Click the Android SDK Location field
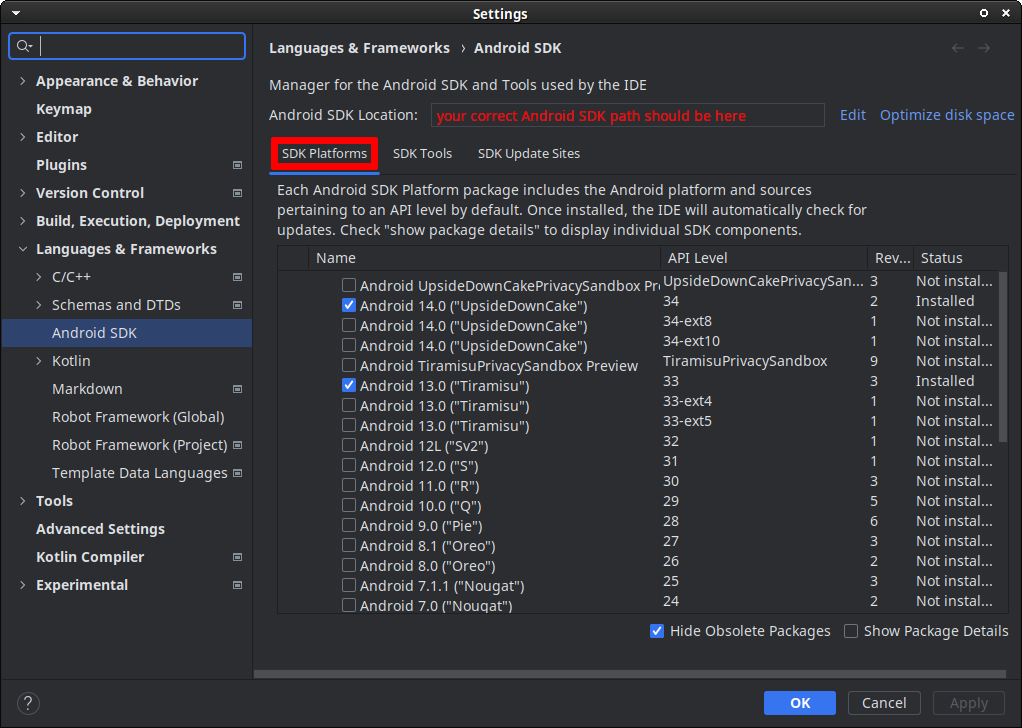The image size is (1022, 728). (x=628, y=115)
